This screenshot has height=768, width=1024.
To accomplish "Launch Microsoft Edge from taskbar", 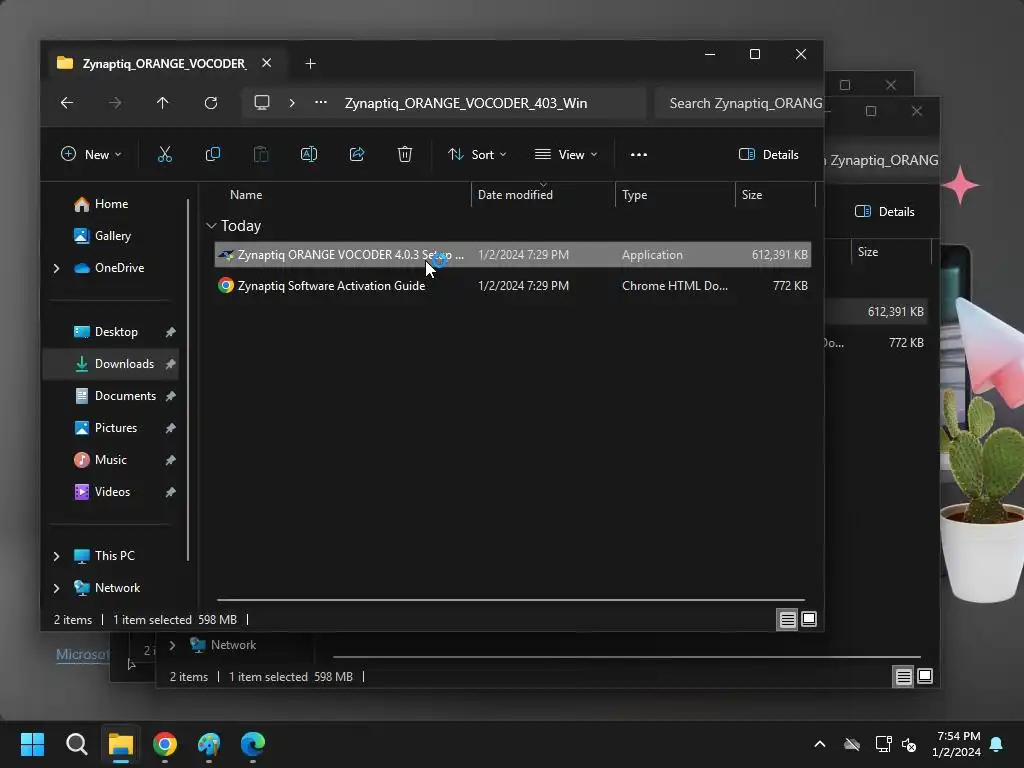I will tap(253, 744).
